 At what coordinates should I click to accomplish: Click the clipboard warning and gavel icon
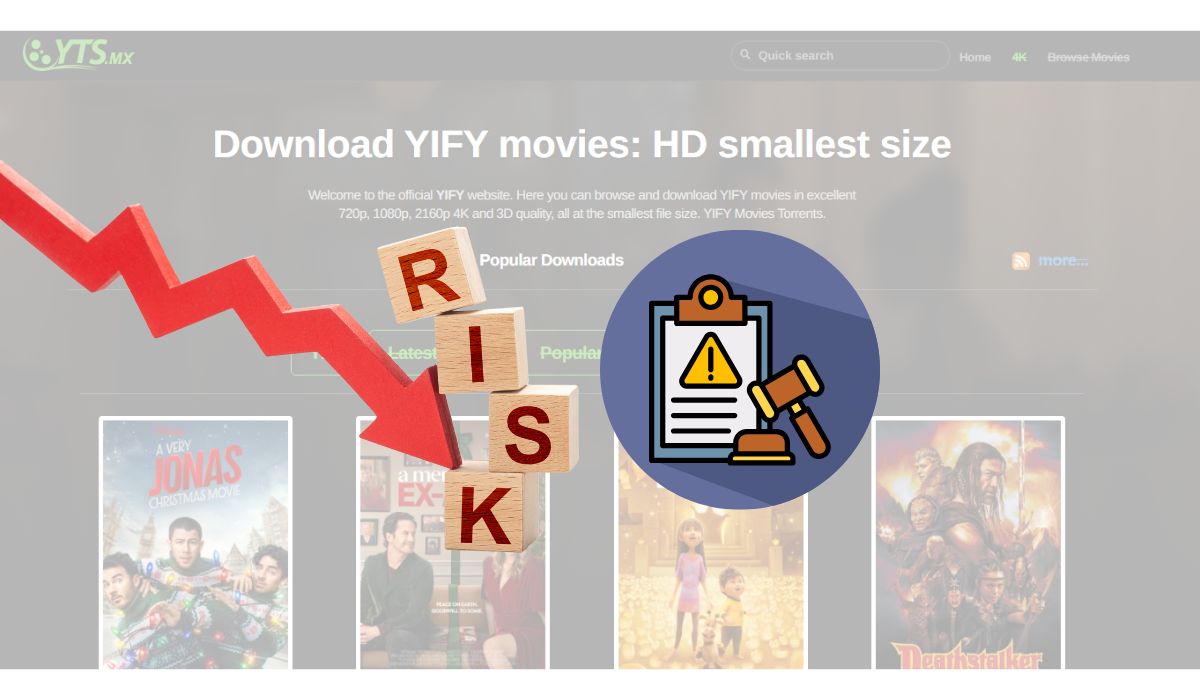pos(740,370)
